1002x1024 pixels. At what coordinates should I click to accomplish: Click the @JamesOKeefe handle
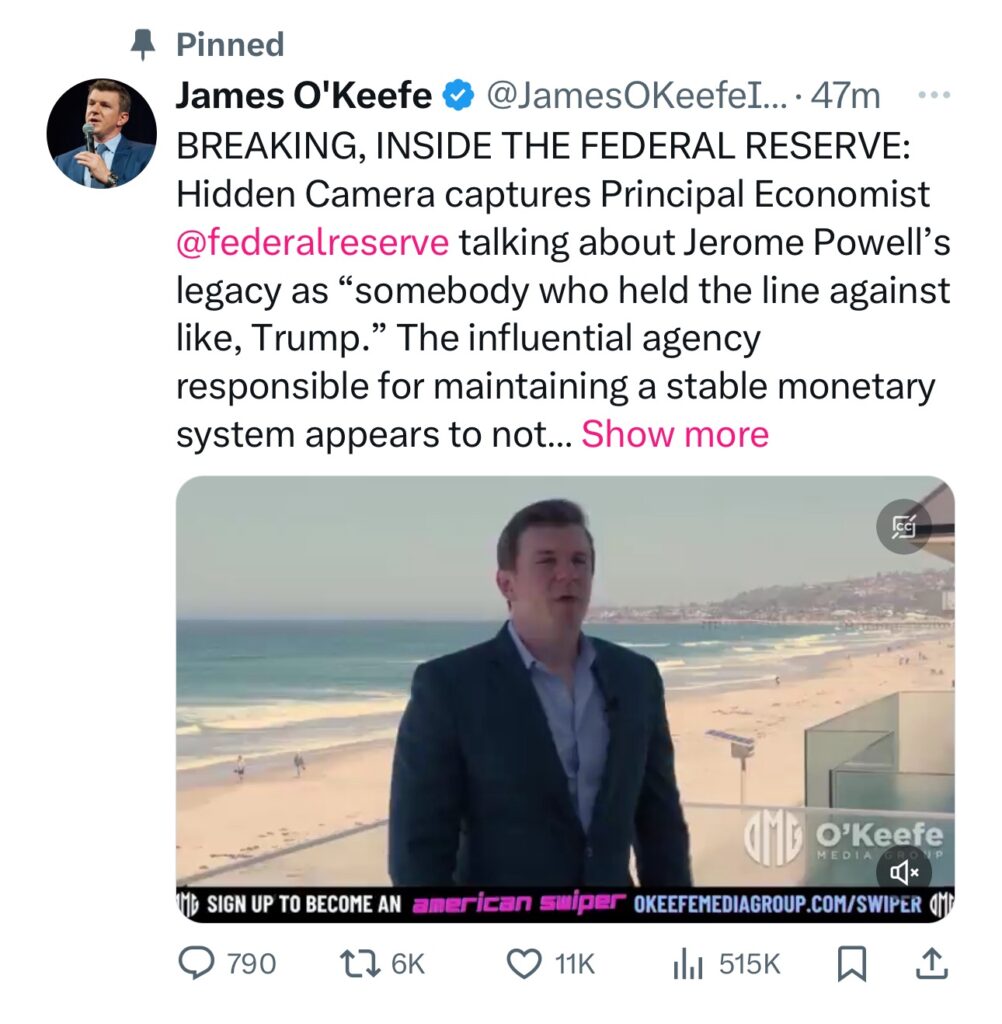[x=636, y=97]
